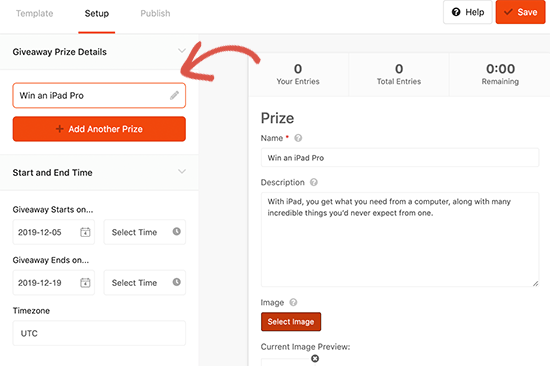Click the clock icon for the start time
Image resolution: width=550 pixels, height=366 pixels.
click(x=176, y=231)
